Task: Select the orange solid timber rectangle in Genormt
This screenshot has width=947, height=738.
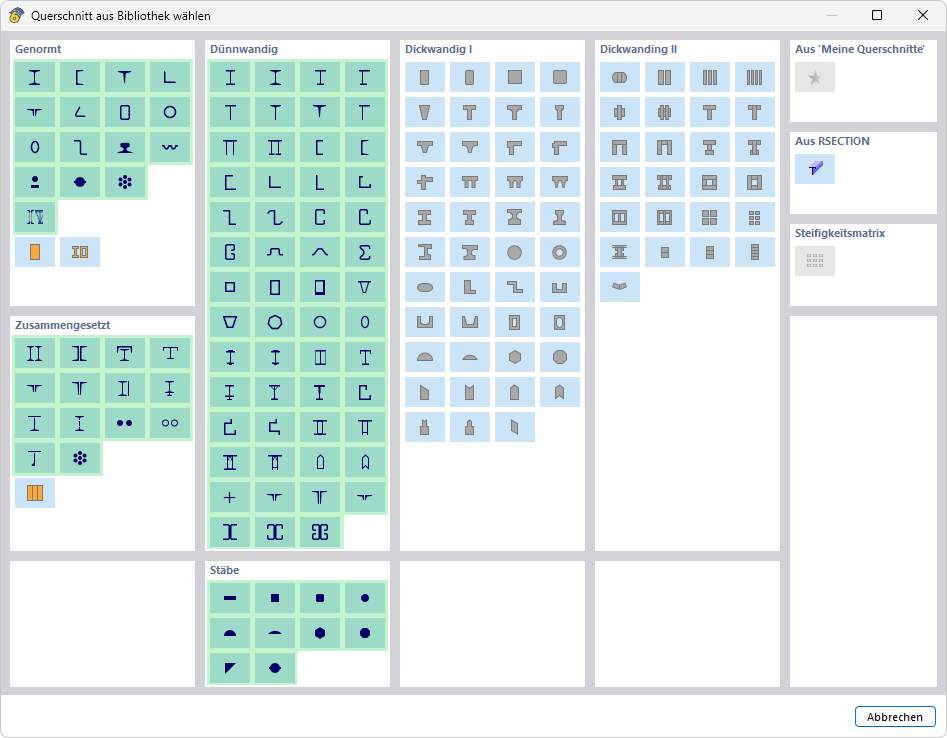Action: (x=34, y=252)
